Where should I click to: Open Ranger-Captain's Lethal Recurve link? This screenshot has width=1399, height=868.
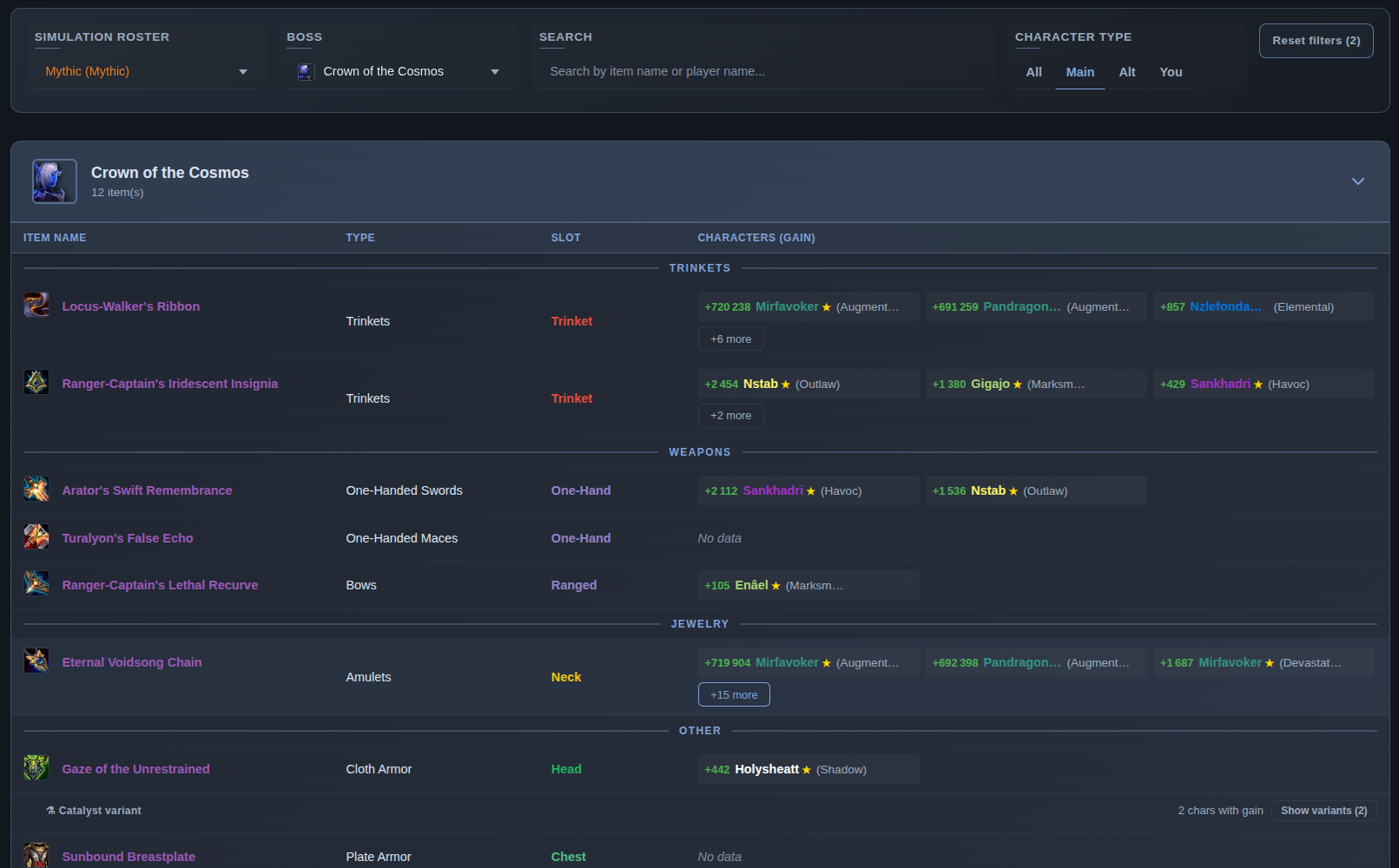[160, 585]
